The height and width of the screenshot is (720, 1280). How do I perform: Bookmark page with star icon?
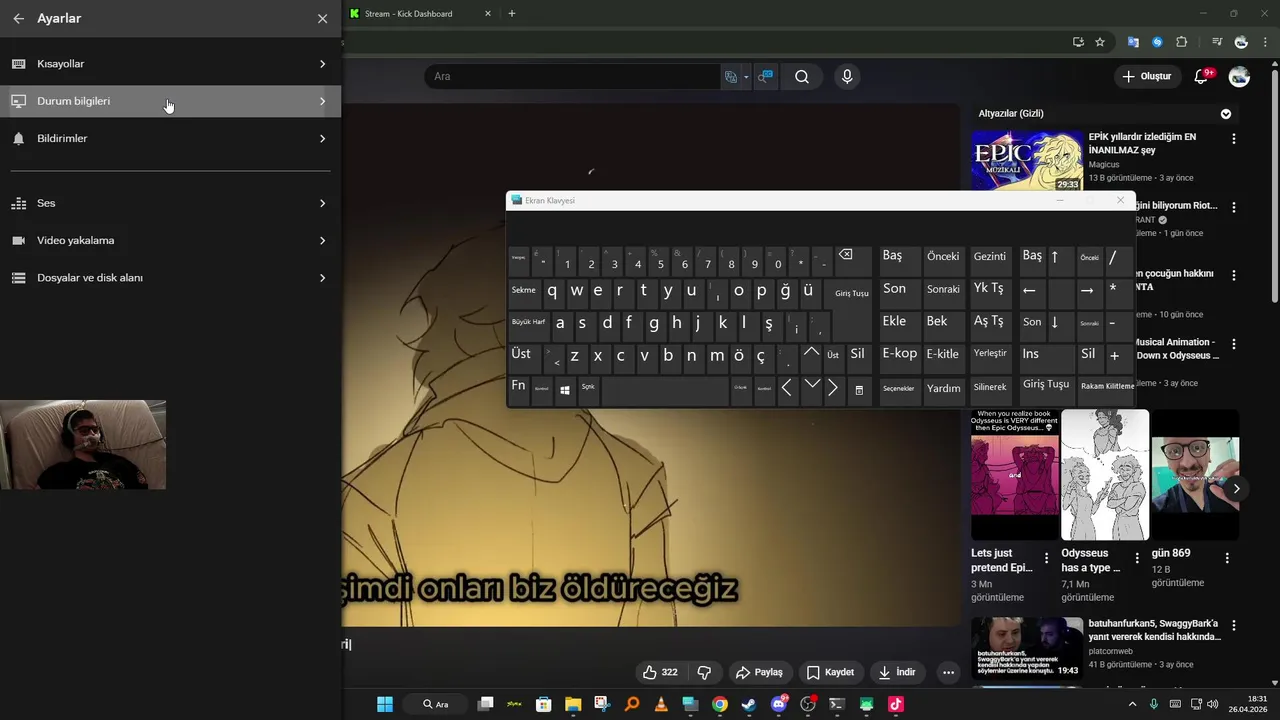(x=1100, y=42)
